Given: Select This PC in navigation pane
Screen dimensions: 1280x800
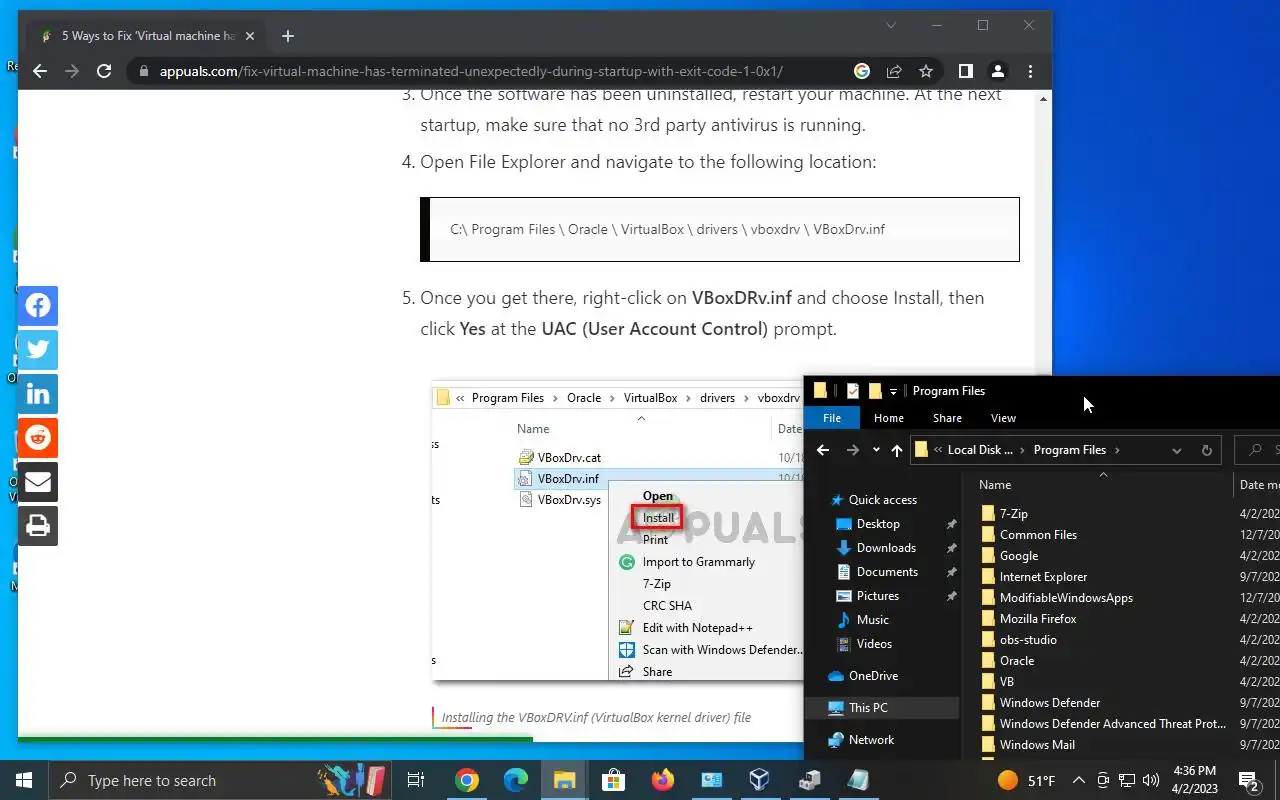Looking at the screenshot, I should point(868,708).
